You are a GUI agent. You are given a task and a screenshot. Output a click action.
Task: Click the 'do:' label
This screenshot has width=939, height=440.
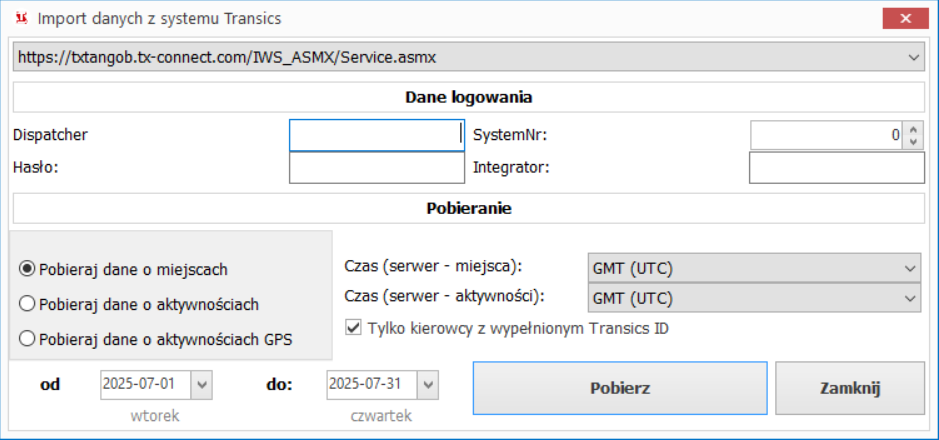click(279, 385)
